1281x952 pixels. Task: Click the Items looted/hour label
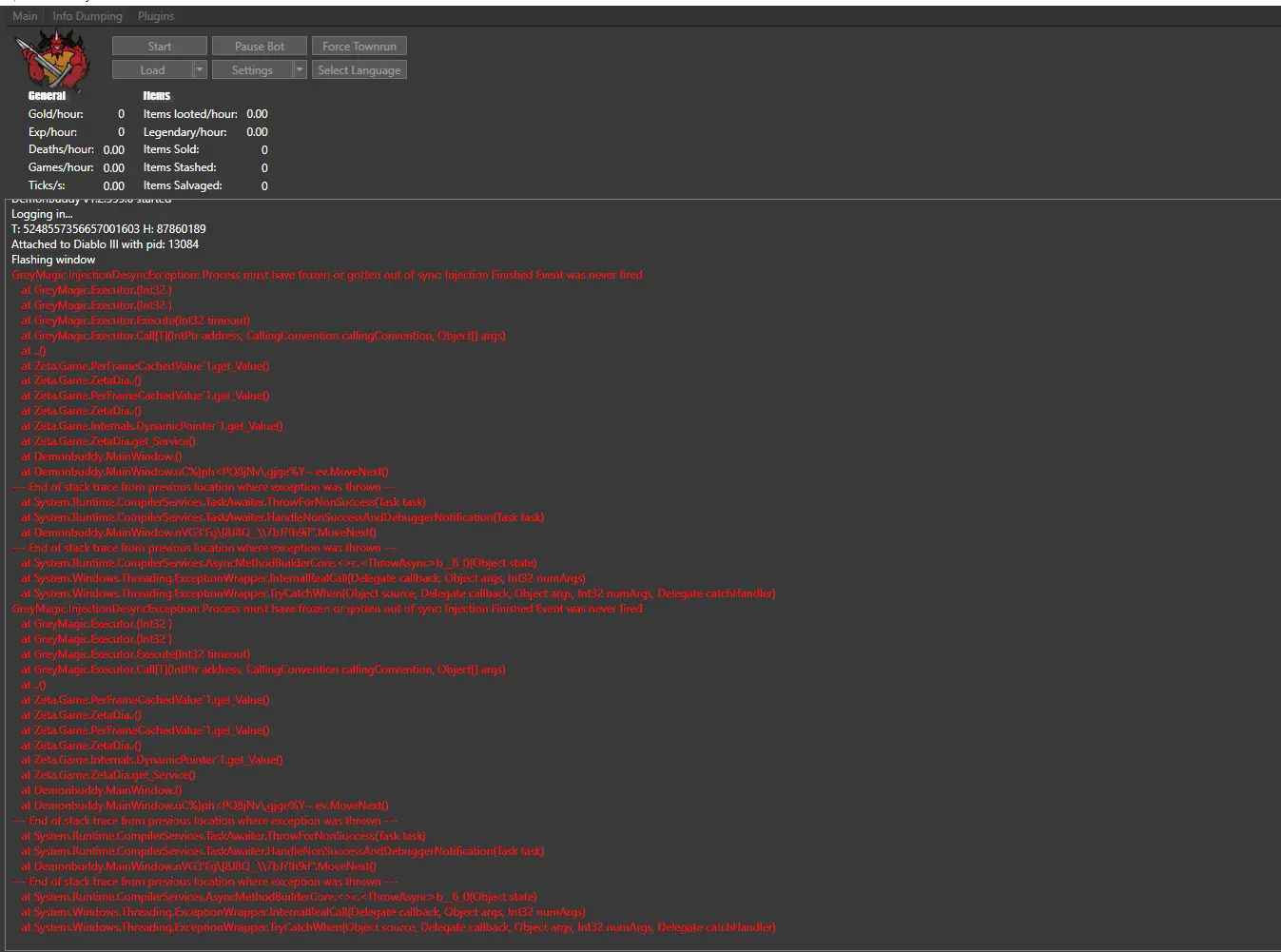click(190, 114)
